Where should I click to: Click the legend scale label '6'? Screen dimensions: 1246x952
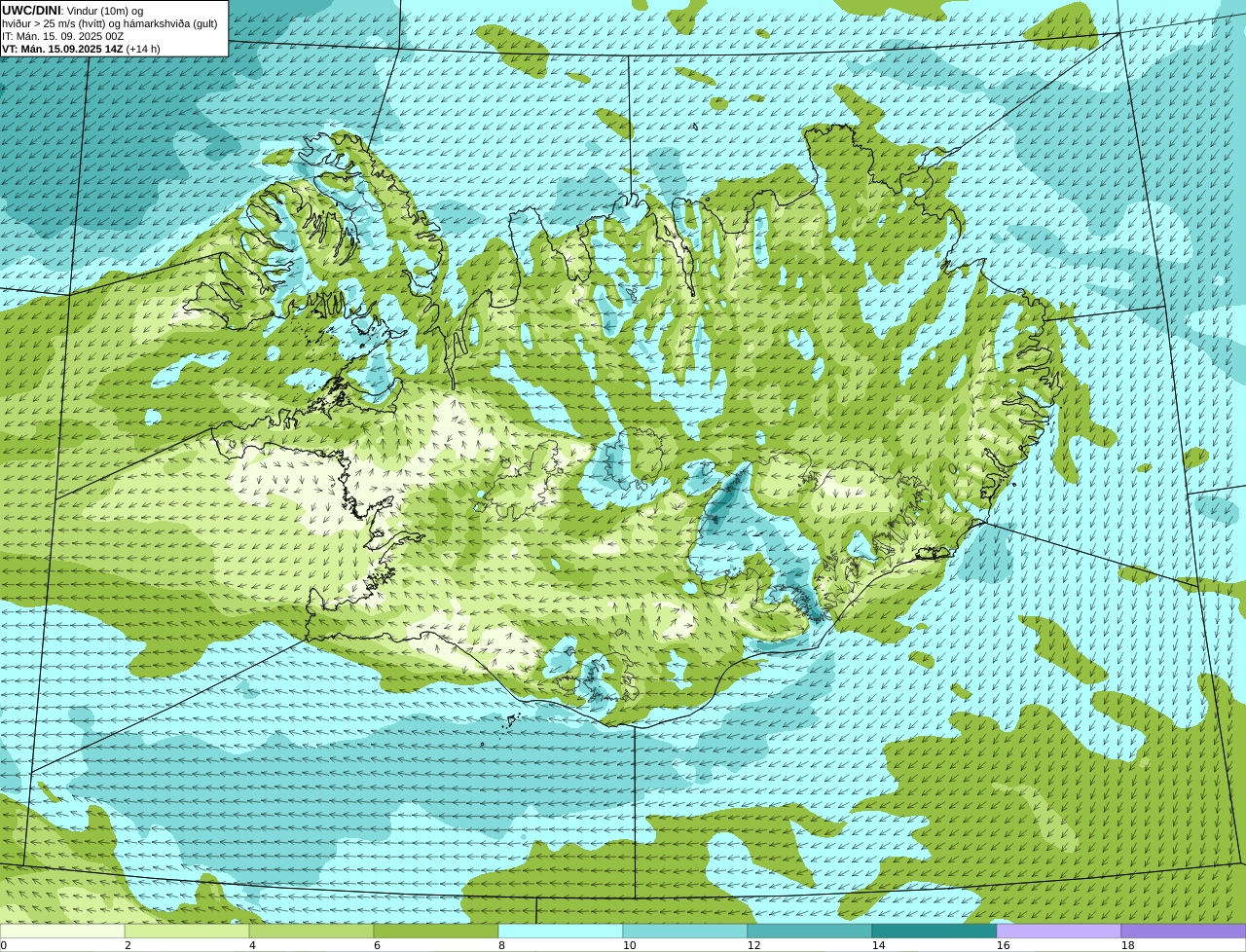(x=377, y=945)
